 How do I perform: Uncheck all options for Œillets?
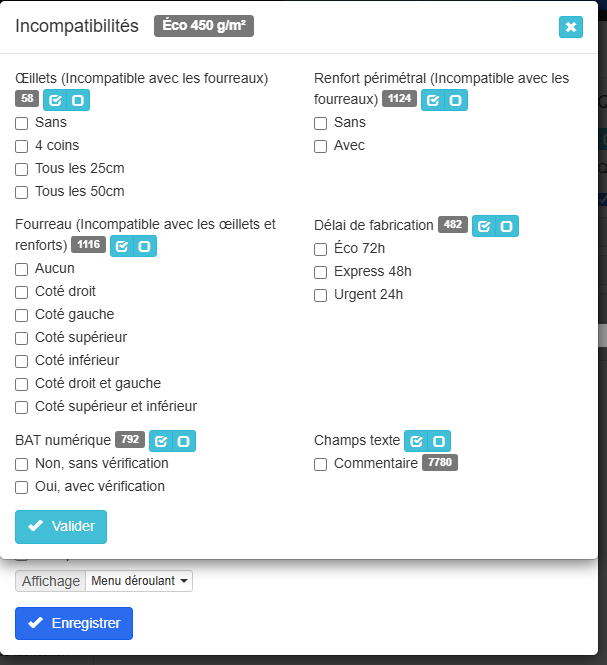pos(78,100)
